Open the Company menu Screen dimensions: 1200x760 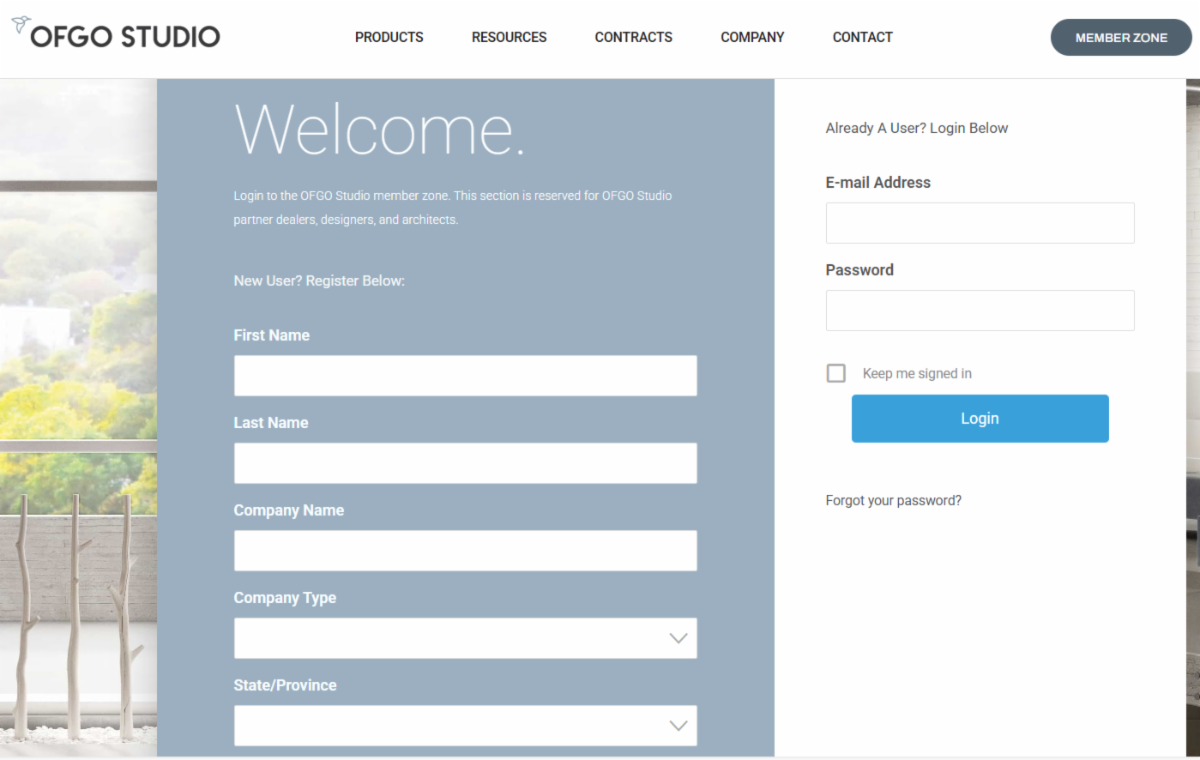click(753, 37)
